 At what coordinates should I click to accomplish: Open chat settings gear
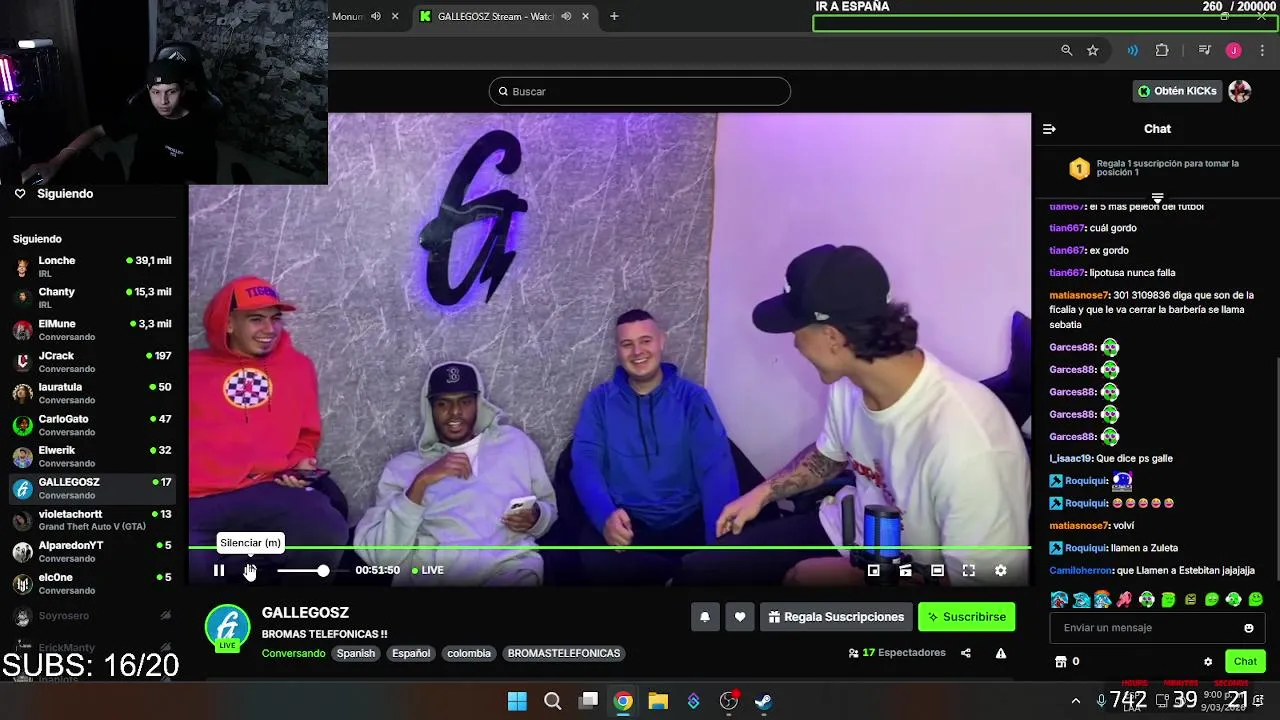1208,661
